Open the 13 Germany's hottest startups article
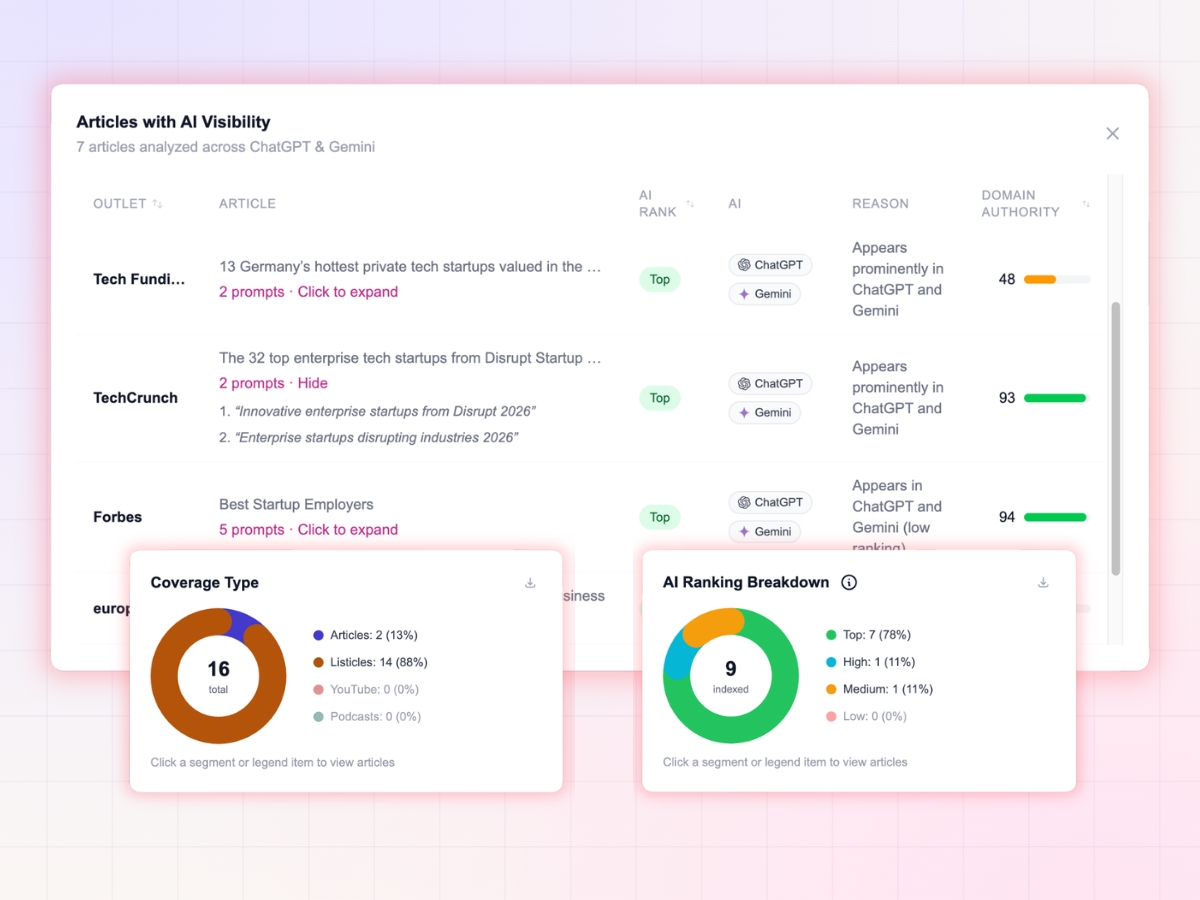This screenshot has height=900, width=1200. click(410, 267)
